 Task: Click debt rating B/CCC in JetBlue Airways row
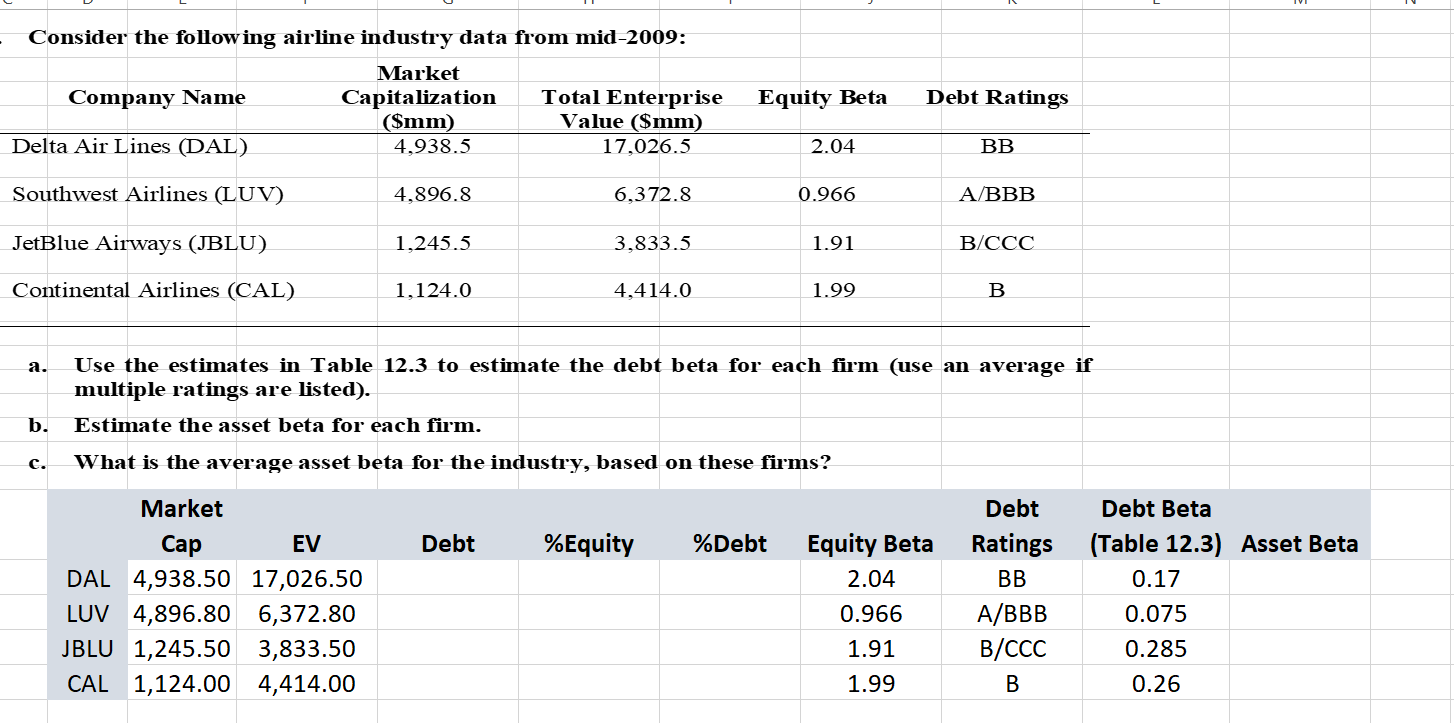tap(997, 242)
